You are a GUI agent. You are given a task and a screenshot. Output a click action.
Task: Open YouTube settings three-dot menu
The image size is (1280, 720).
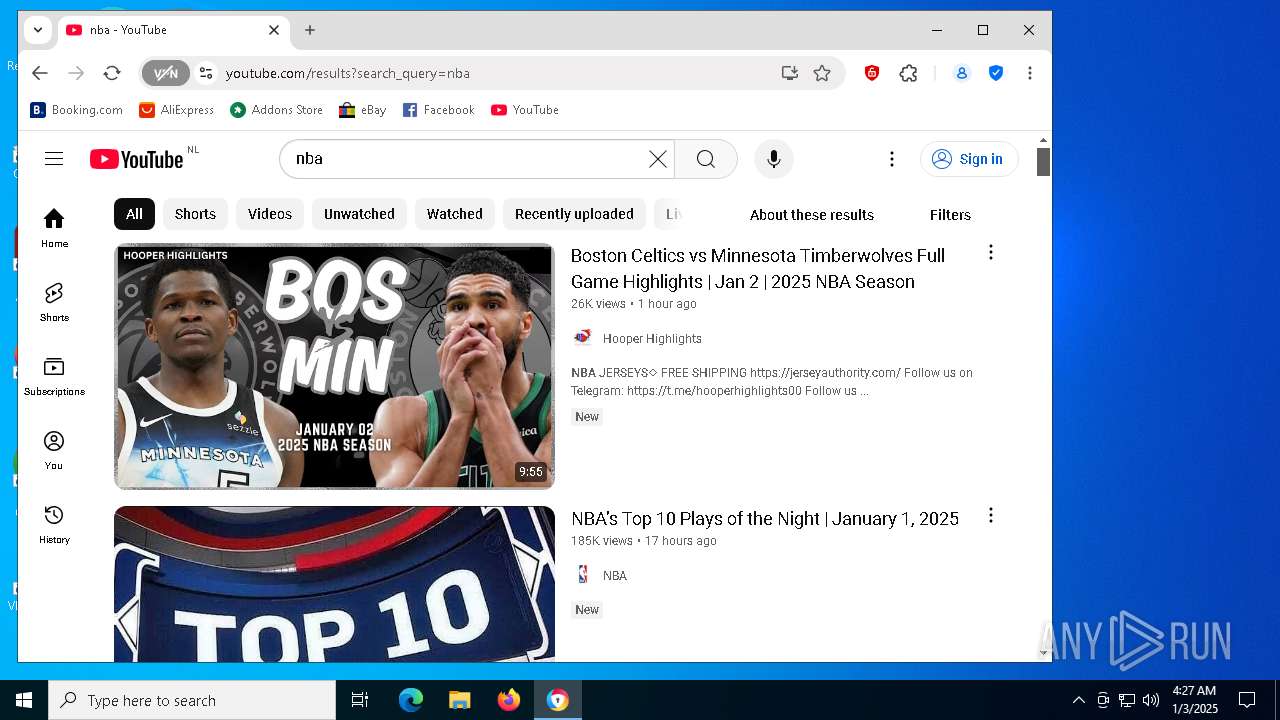[x=891, y=159]
